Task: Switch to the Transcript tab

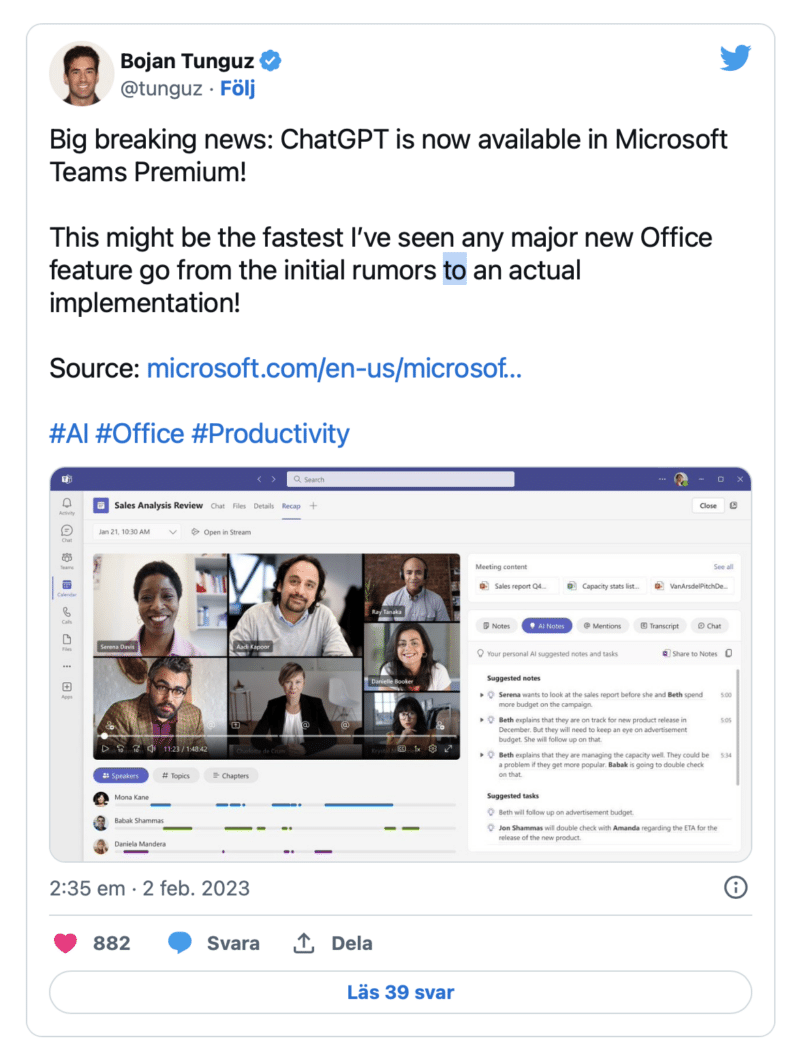Action: tap(660, 626)
